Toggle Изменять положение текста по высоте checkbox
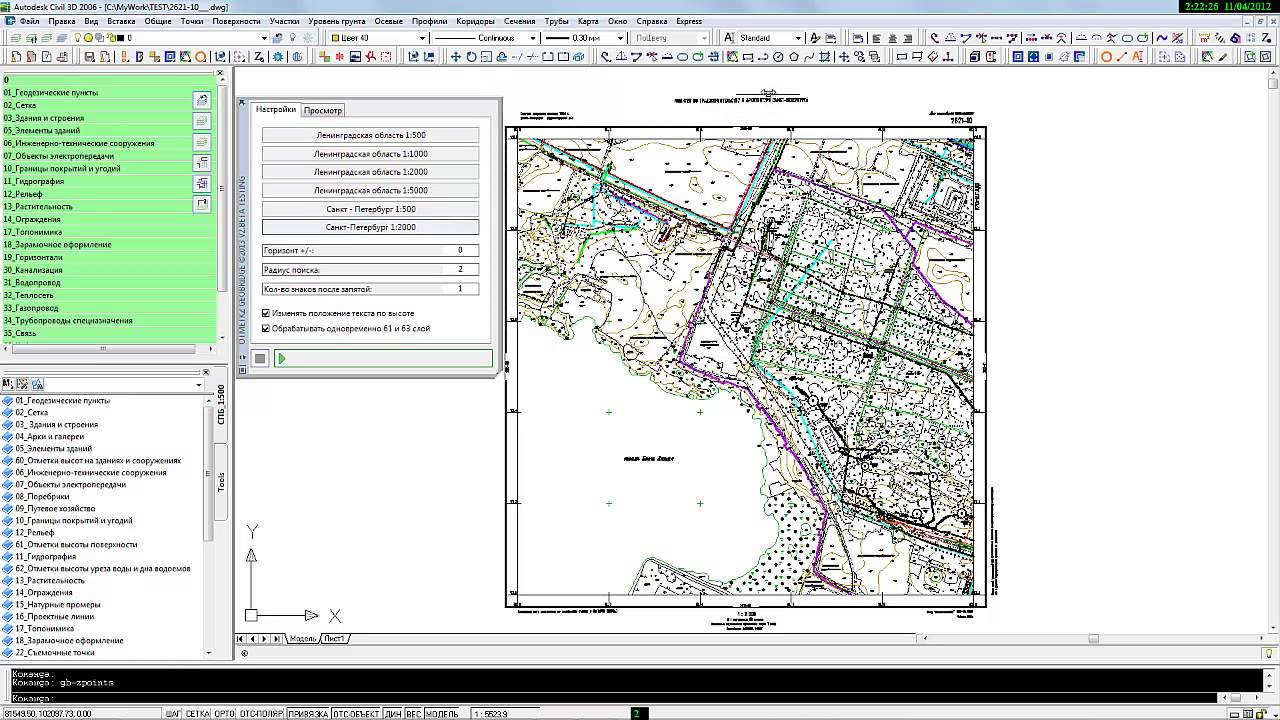Viewport: 1280px width, 720px height. coord(266,313)
